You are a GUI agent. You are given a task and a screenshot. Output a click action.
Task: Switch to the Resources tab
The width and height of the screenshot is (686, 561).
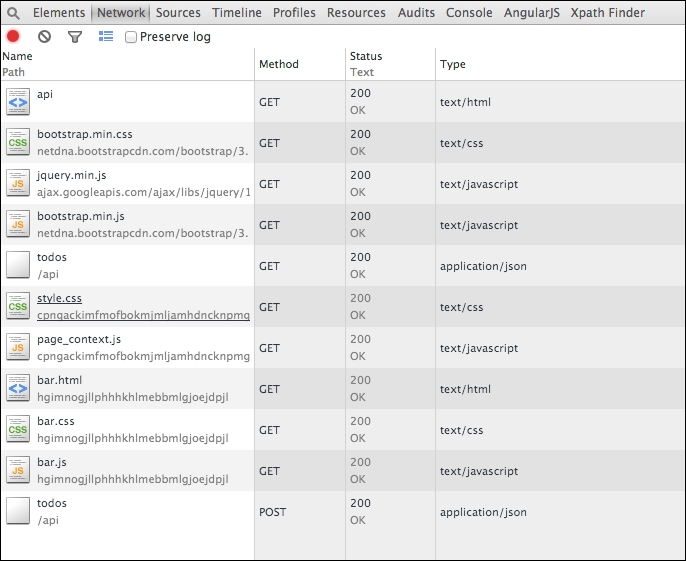tap(356, 13)
